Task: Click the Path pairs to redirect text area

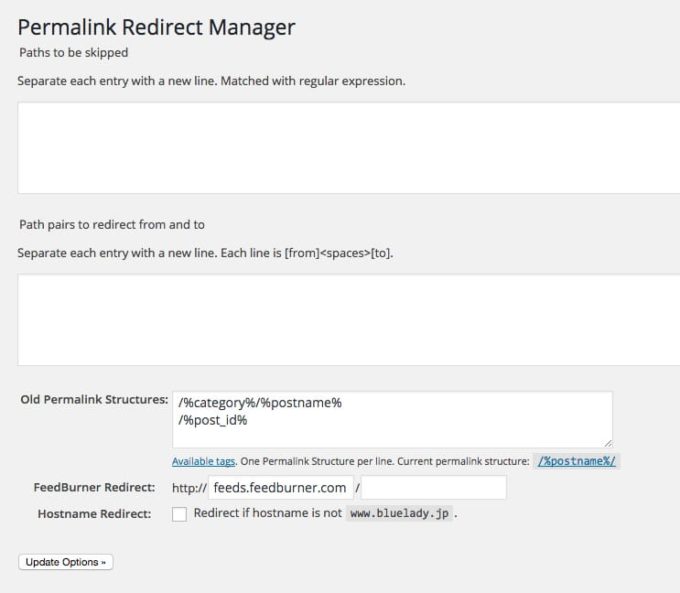Action: pyautogui.click(x=348, y=319)
